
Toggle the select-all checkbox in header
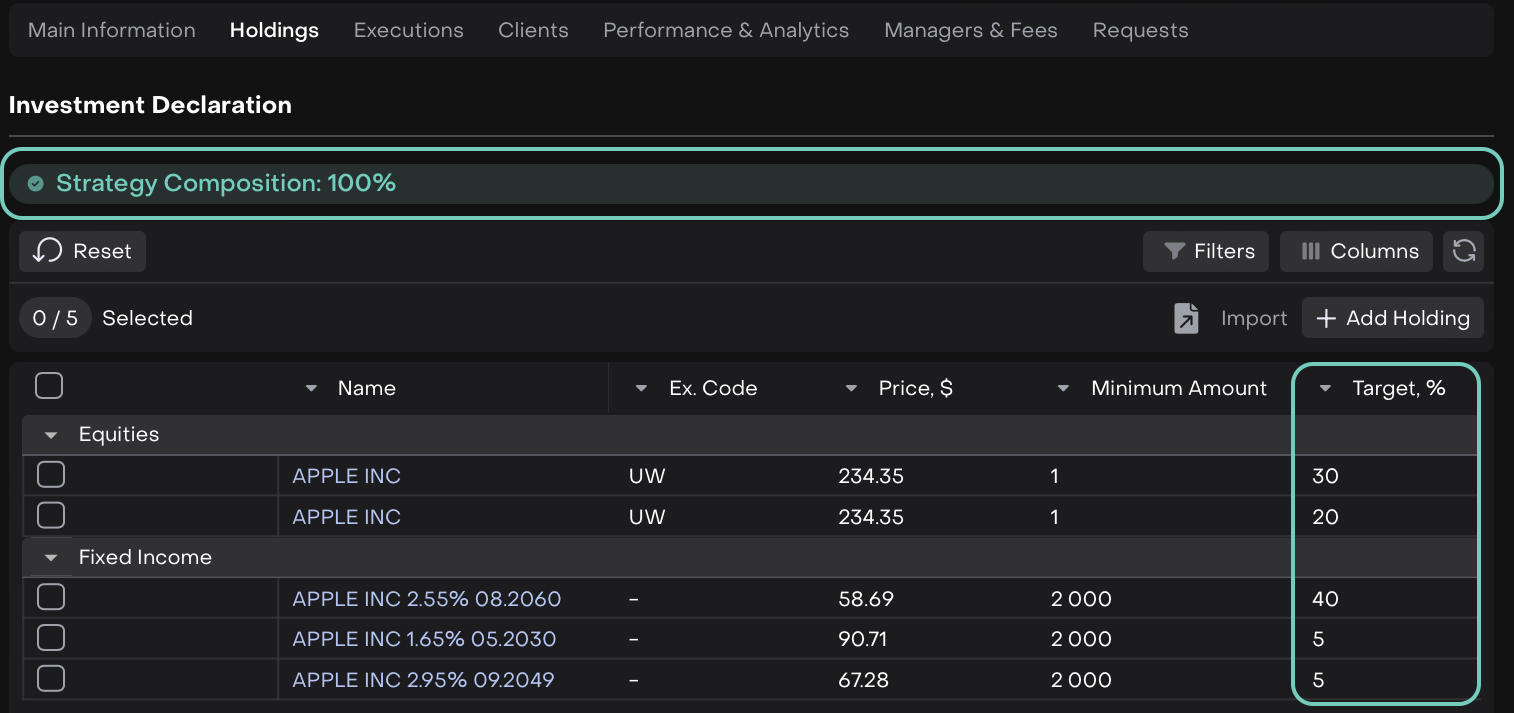click(49, 386)
